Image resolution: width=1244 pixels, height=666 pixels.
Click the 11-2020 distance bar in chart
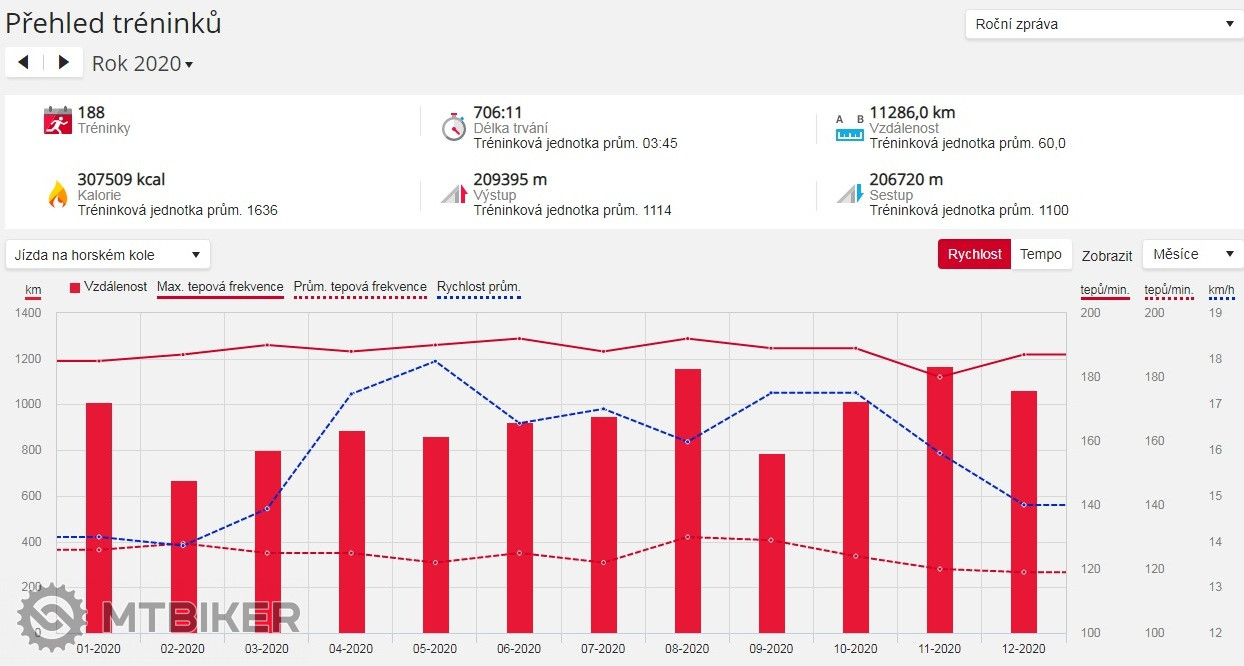point(939,500)
